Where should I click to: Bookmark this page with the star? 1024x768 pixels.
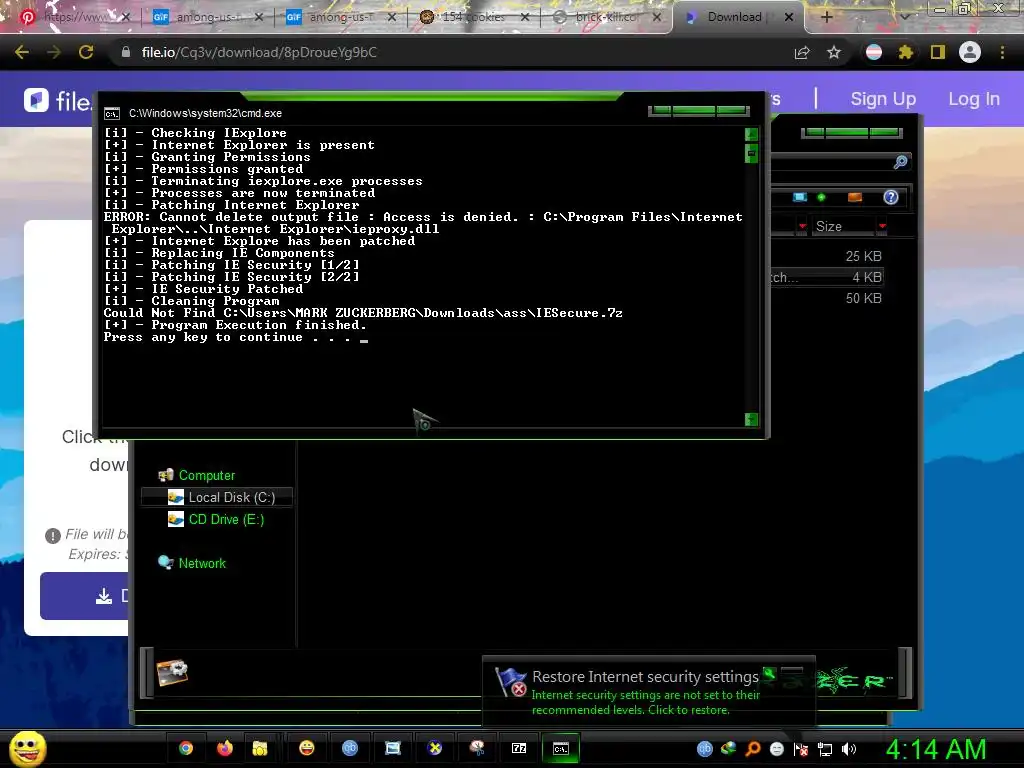834,53
